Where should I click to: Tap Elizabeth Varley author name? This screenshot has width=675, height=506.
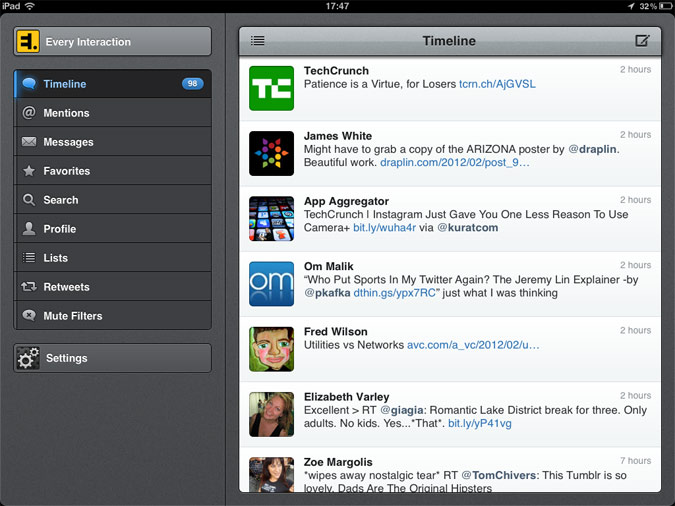(x=347, y=397)
